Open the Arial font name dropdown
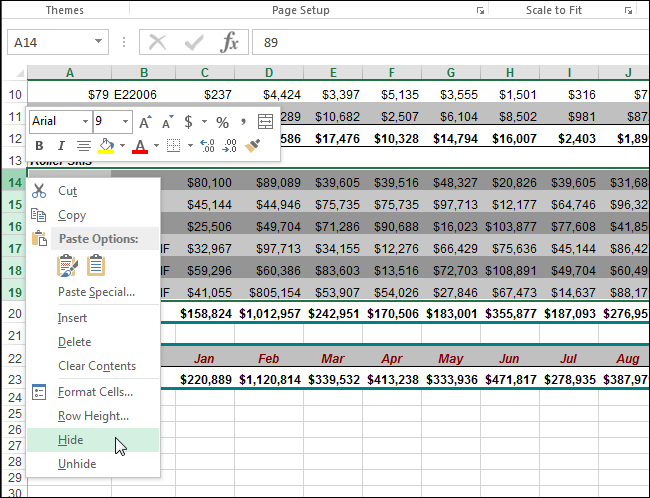 point(83,122)
